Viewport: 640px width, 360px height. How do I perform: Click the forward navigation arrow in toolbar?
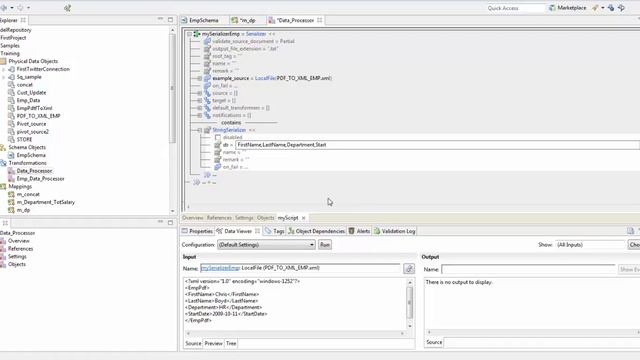point(20,7)
